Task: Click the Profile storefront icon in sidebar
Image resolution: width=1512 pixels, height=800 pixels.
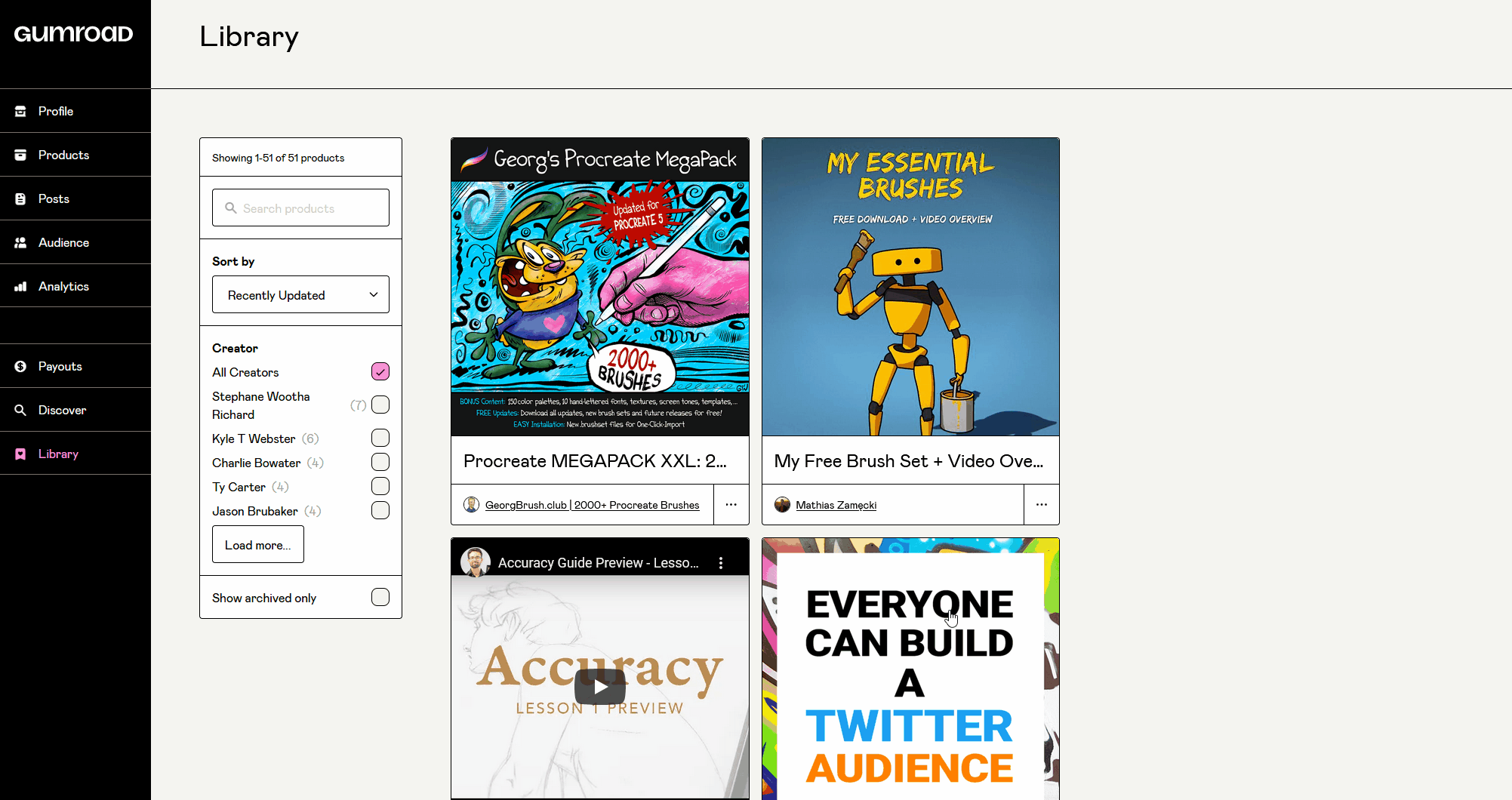Action: [x=20, y=111]
